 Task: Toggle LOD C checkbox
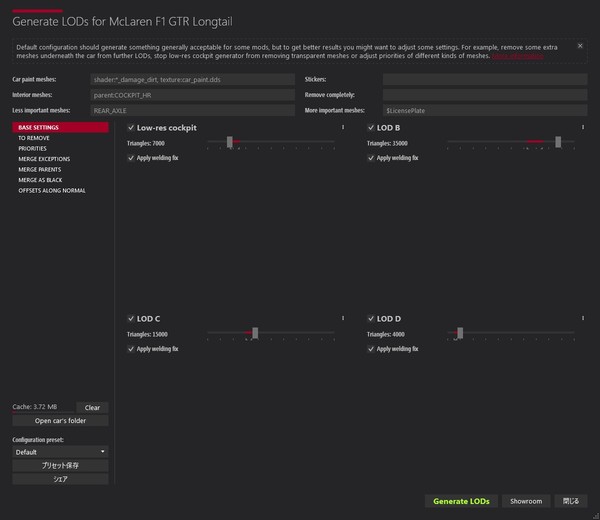131,318
